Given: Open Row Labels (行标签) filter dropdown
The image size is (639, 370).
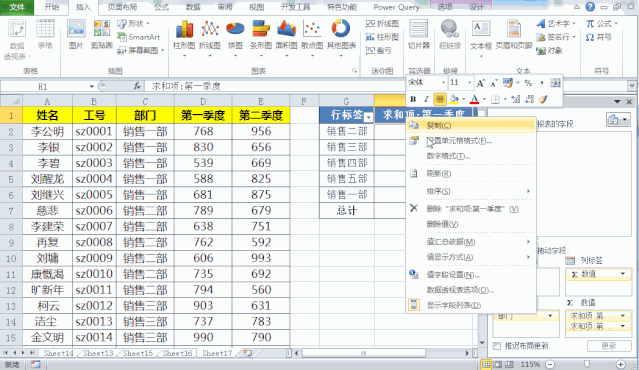Looking at the screenshot, I should point(368,118).
